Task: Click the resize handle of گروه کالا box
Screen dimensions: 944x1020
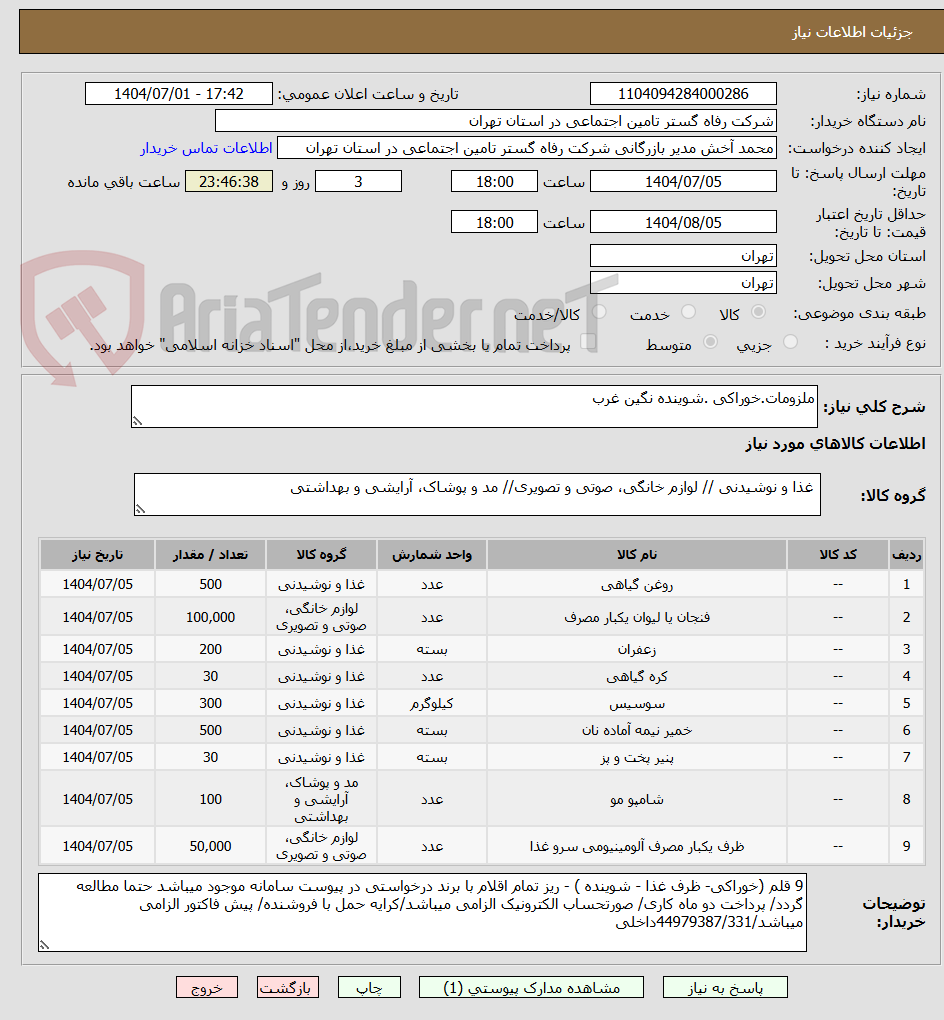Action: coord(140,509)
